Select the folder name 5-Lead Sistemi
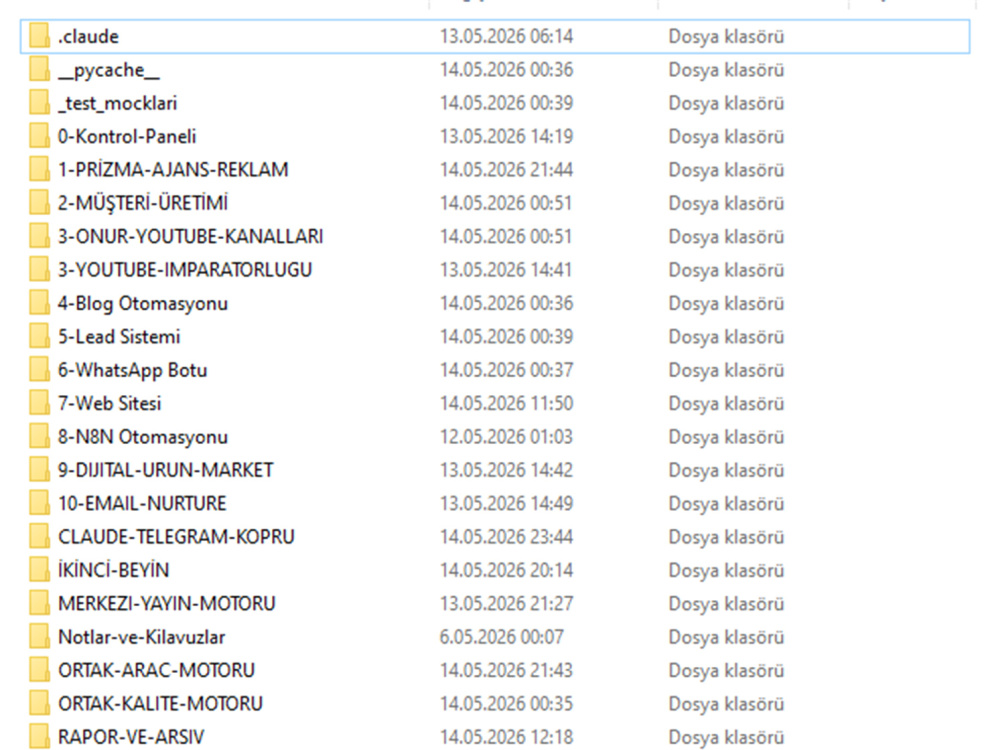 pyautogui.click(x=119, y=337)
